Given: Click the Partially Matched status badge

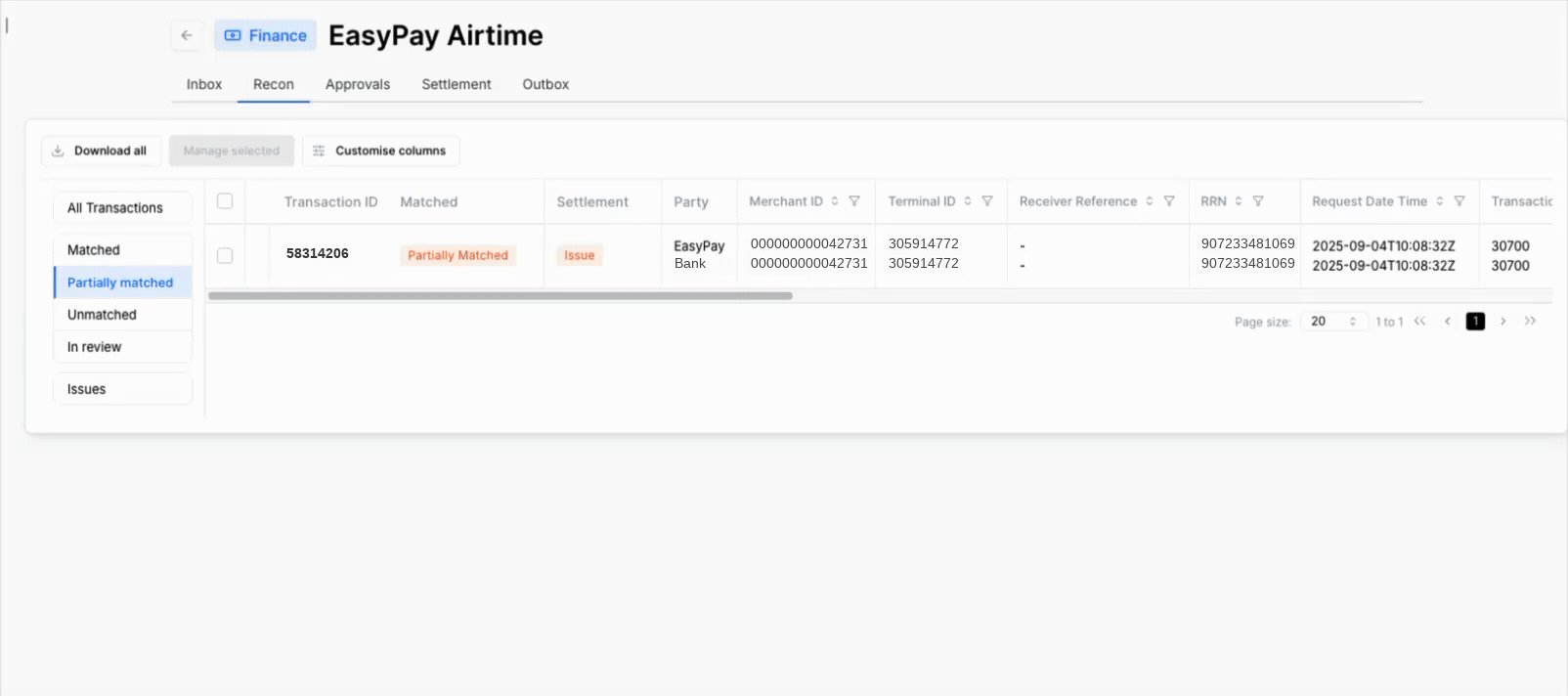Looking at the screenshot, I should coord(457,255).
